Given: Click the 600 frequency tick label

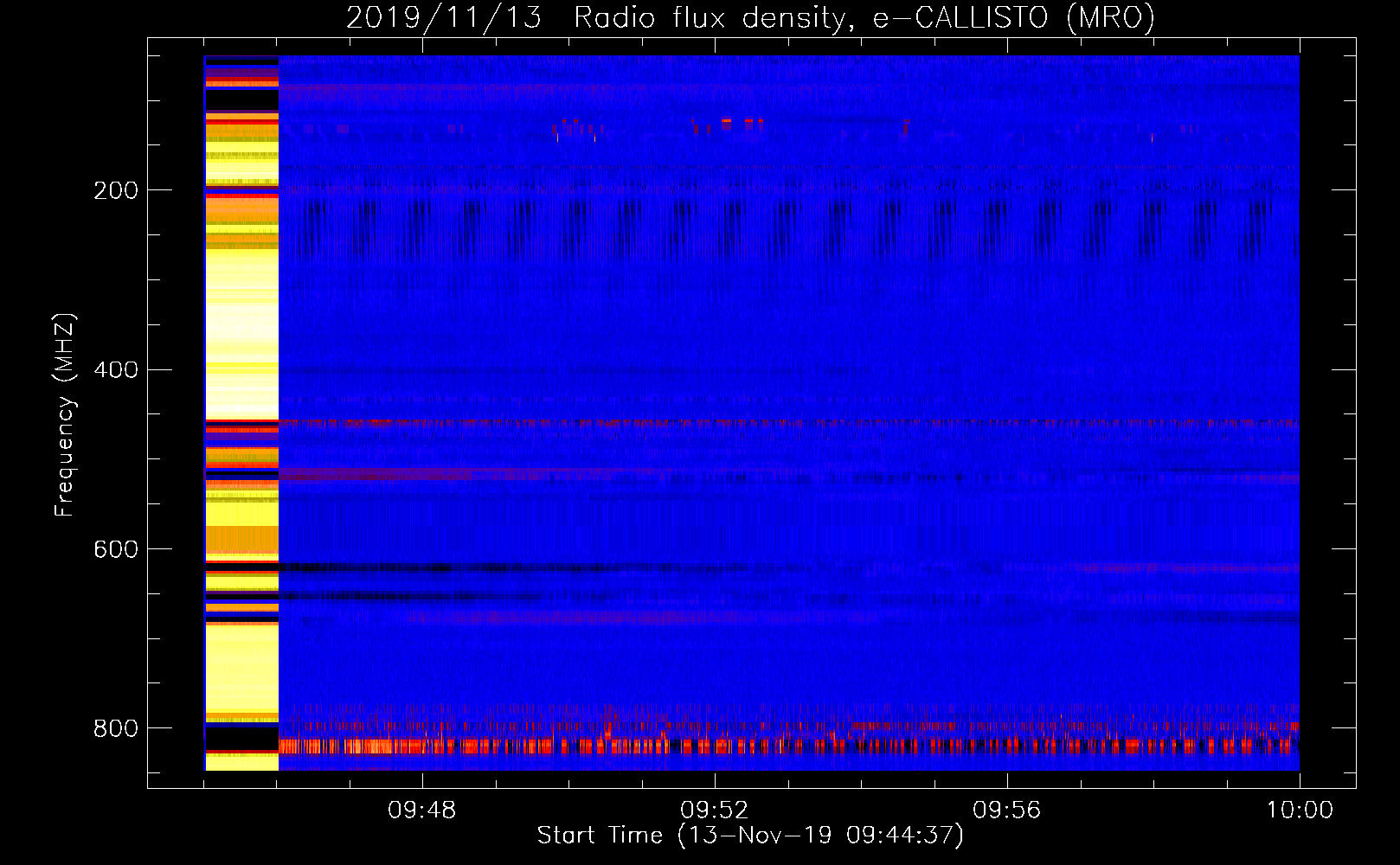Looking at the screenshot, I should (x=115, y=549).
